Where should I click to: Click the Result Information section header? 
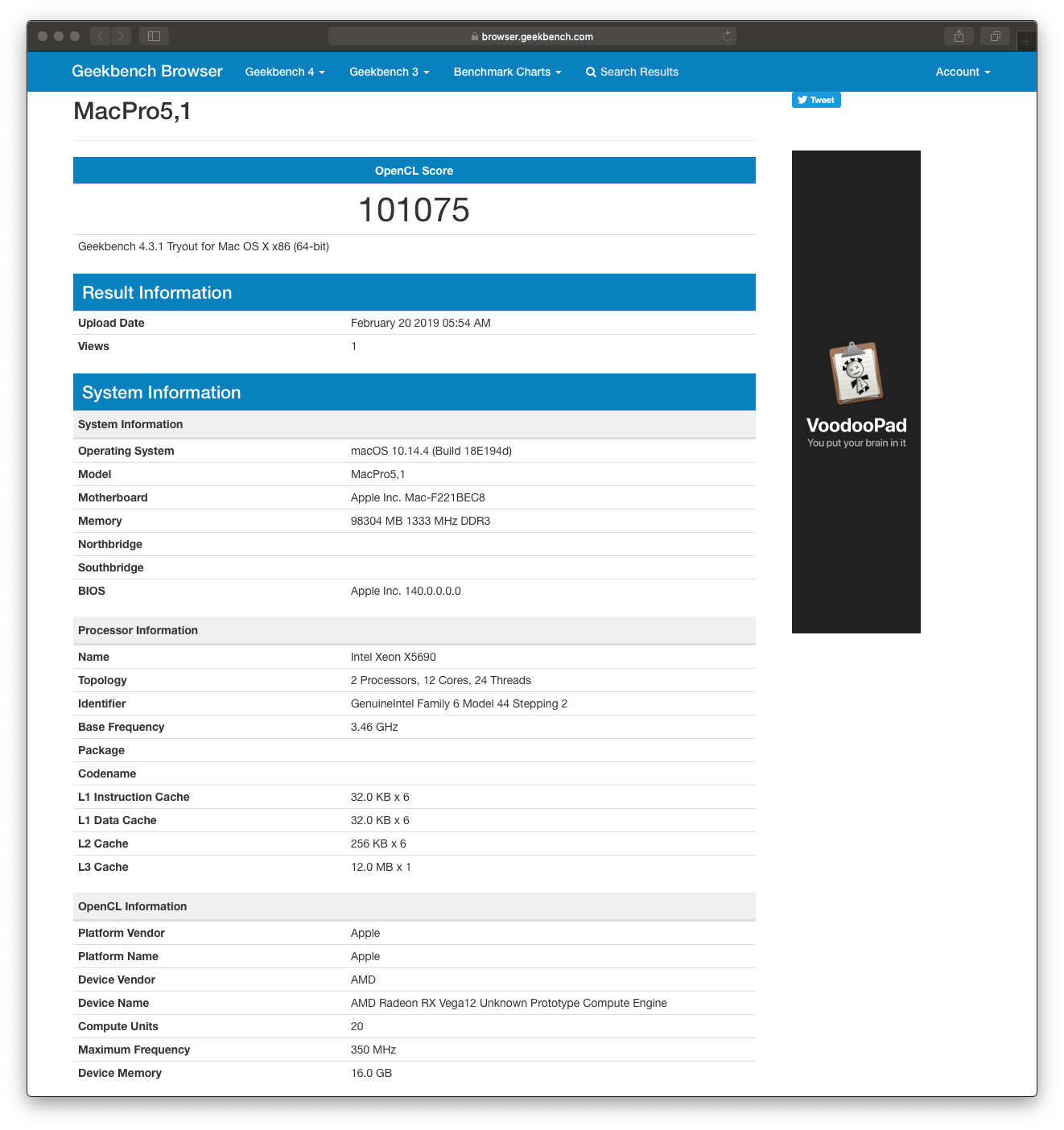414,292
